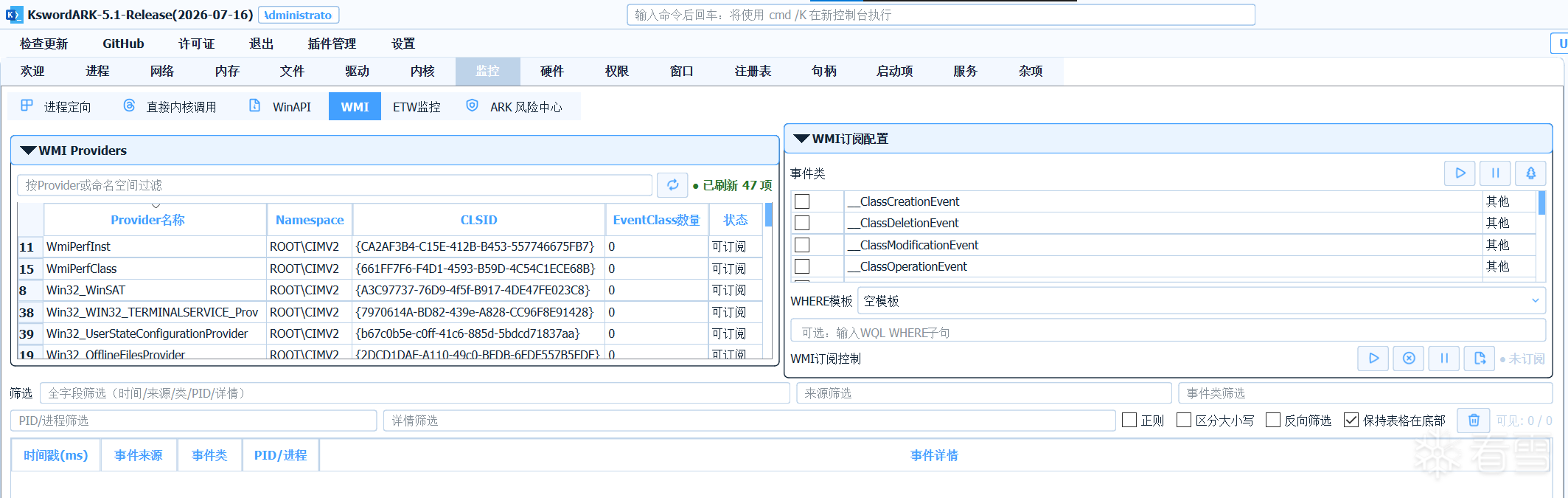Click the 直接内核调用 tab icon

(129, 106)
